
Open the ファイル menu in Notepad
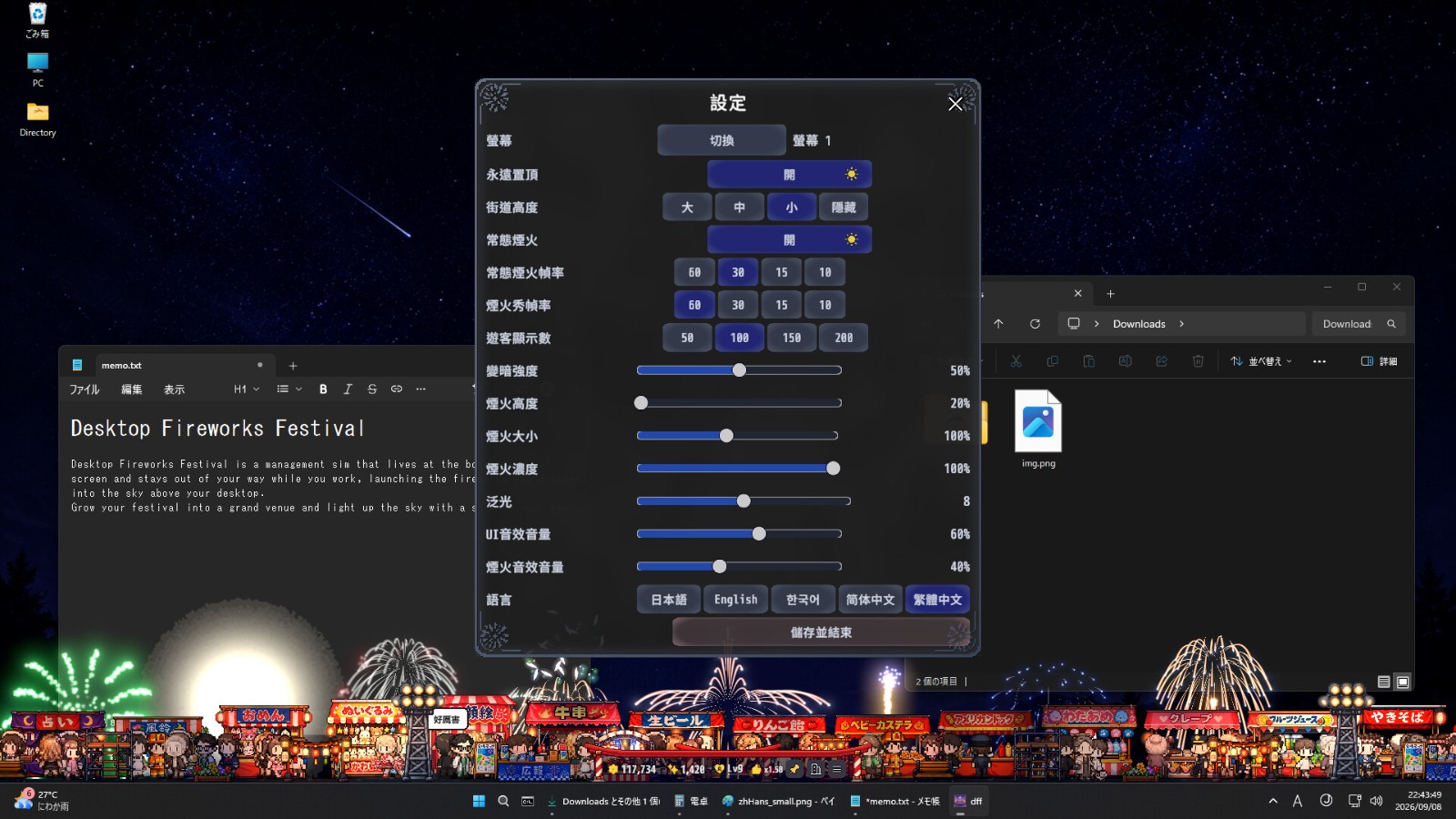pos(85,389)
